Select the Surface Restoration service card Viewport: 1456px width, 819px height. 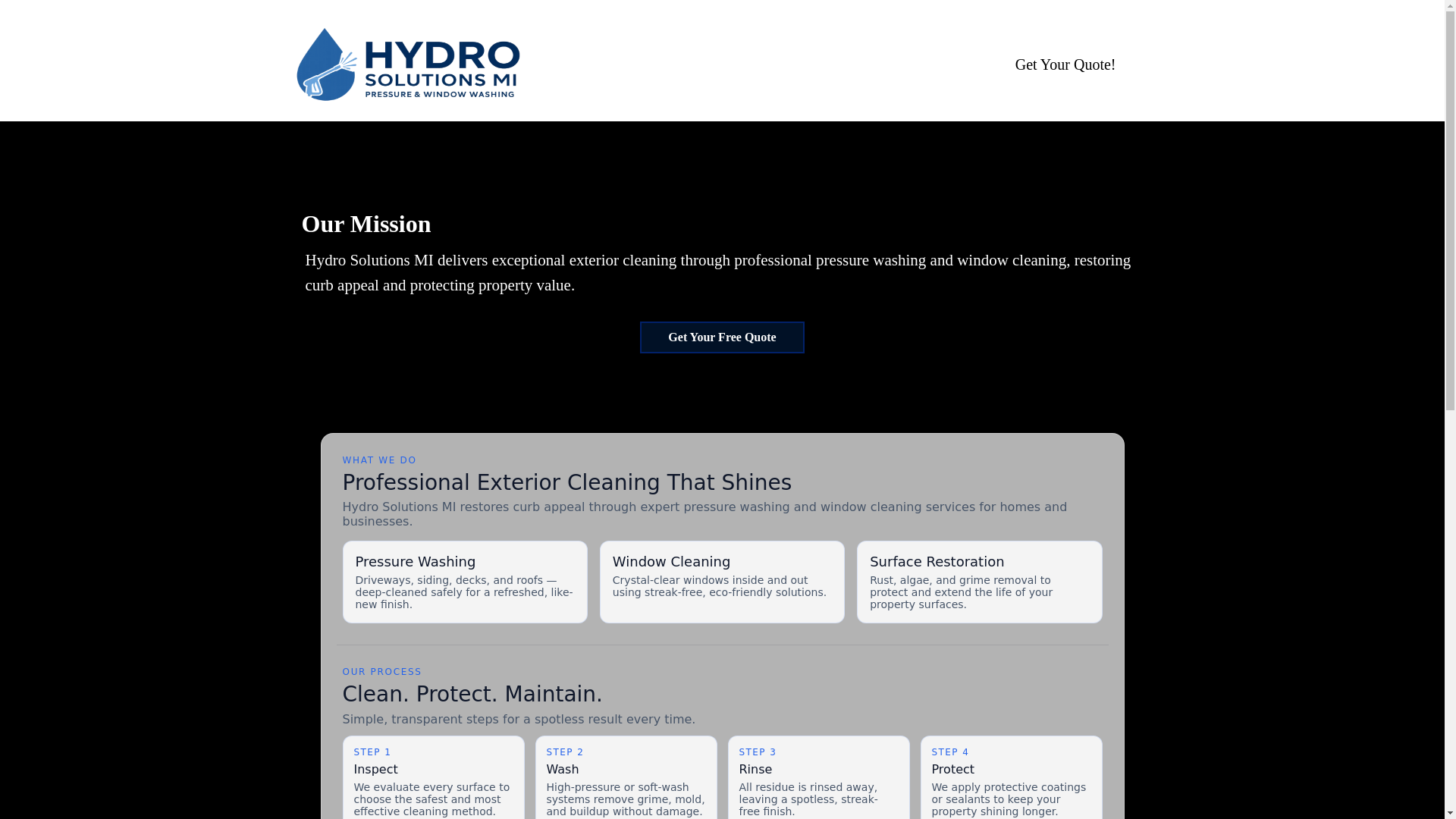pos(978,582)
